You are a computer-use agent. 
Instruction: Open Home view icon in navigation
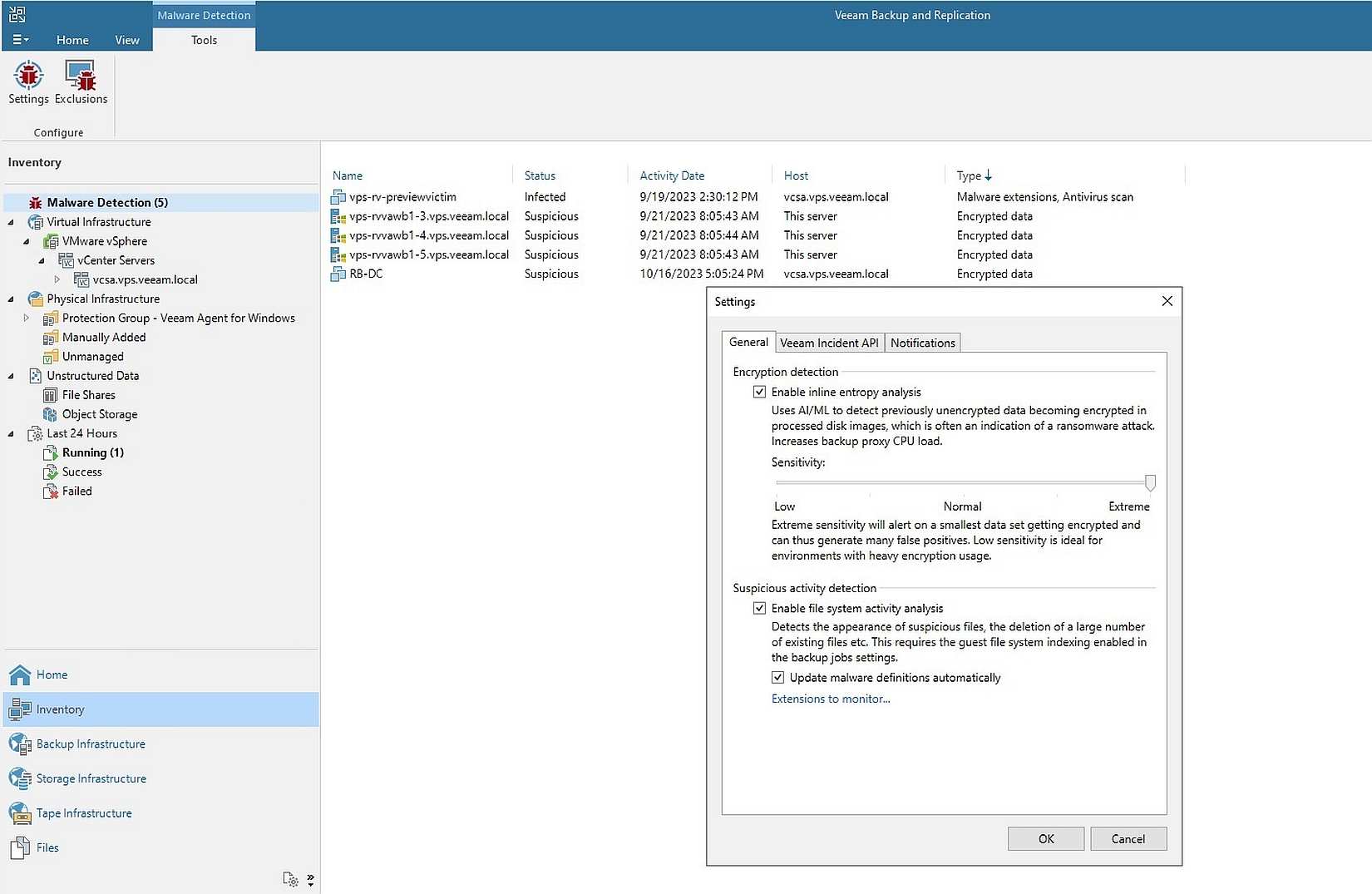click(20, 674)
